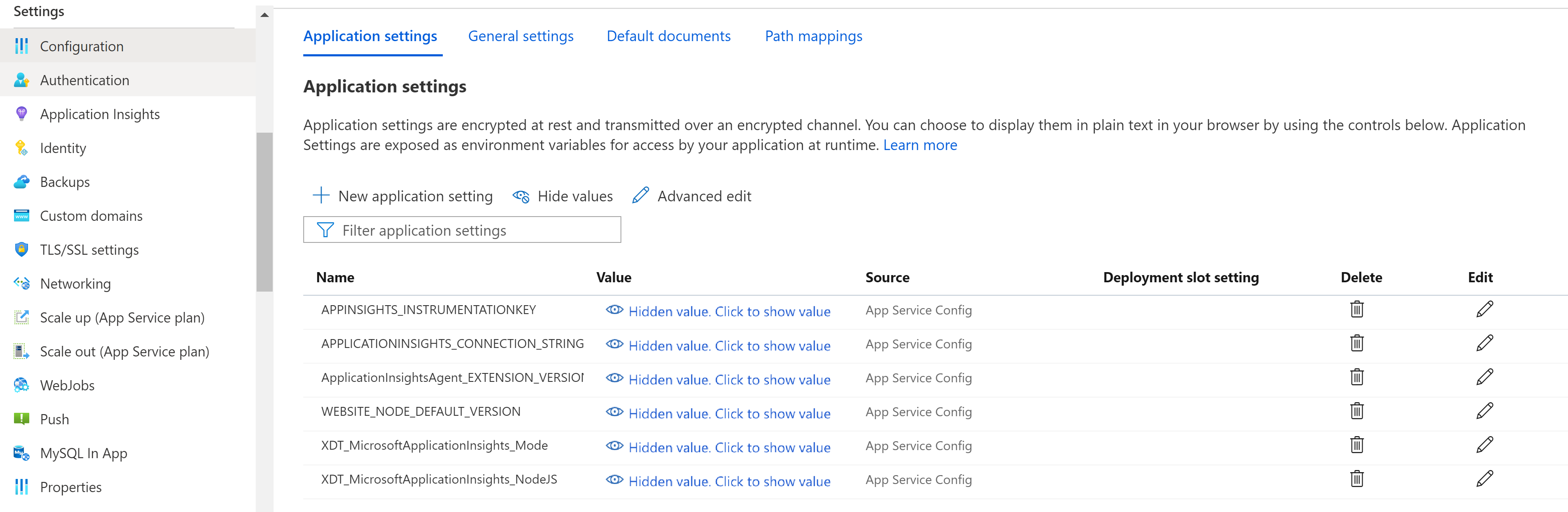
Task: Click the Scale up App Service plan icon
Action: (19, 317)
